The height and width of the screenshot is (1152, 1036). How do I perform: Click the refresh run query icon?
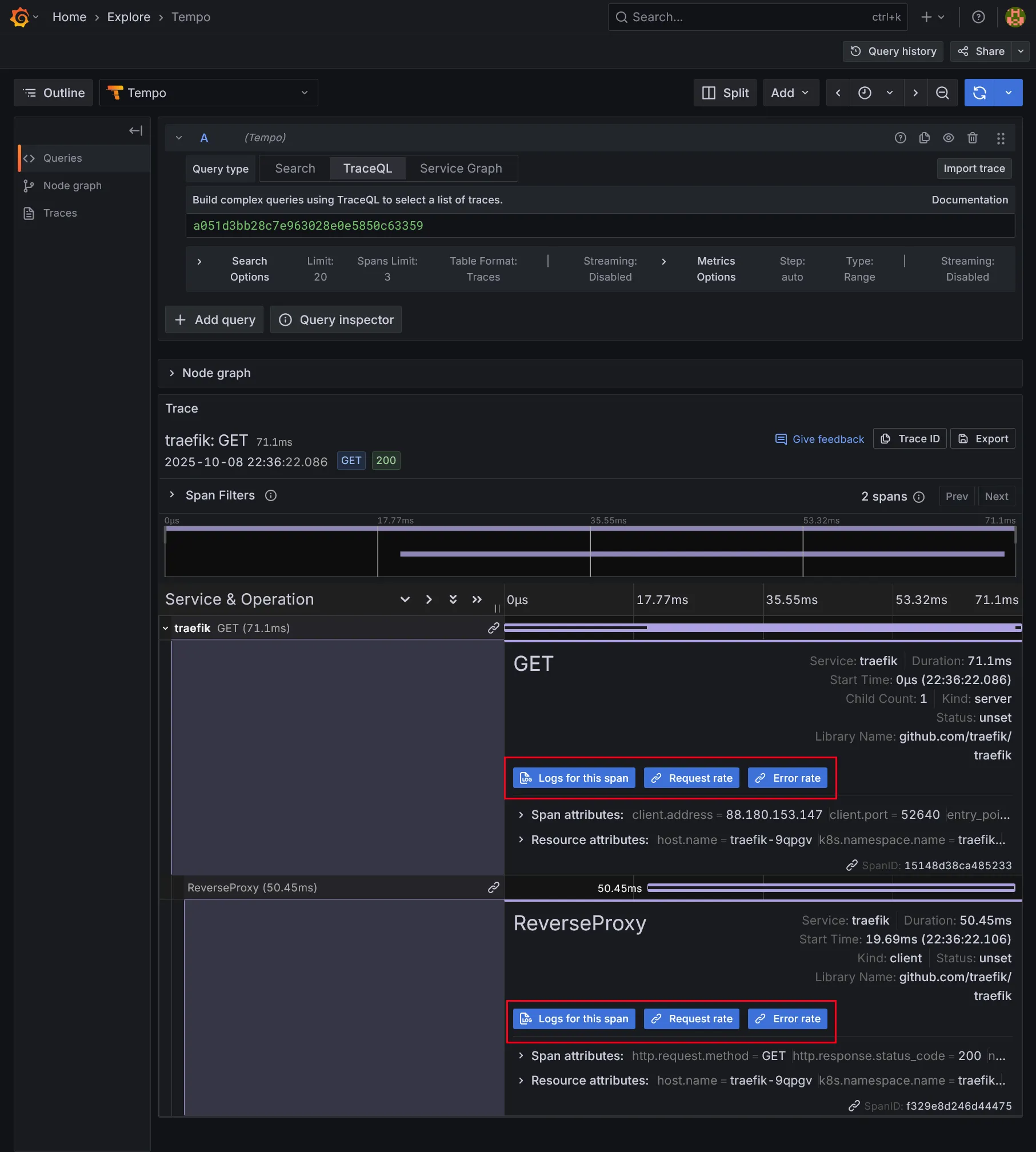coord(979,93)
